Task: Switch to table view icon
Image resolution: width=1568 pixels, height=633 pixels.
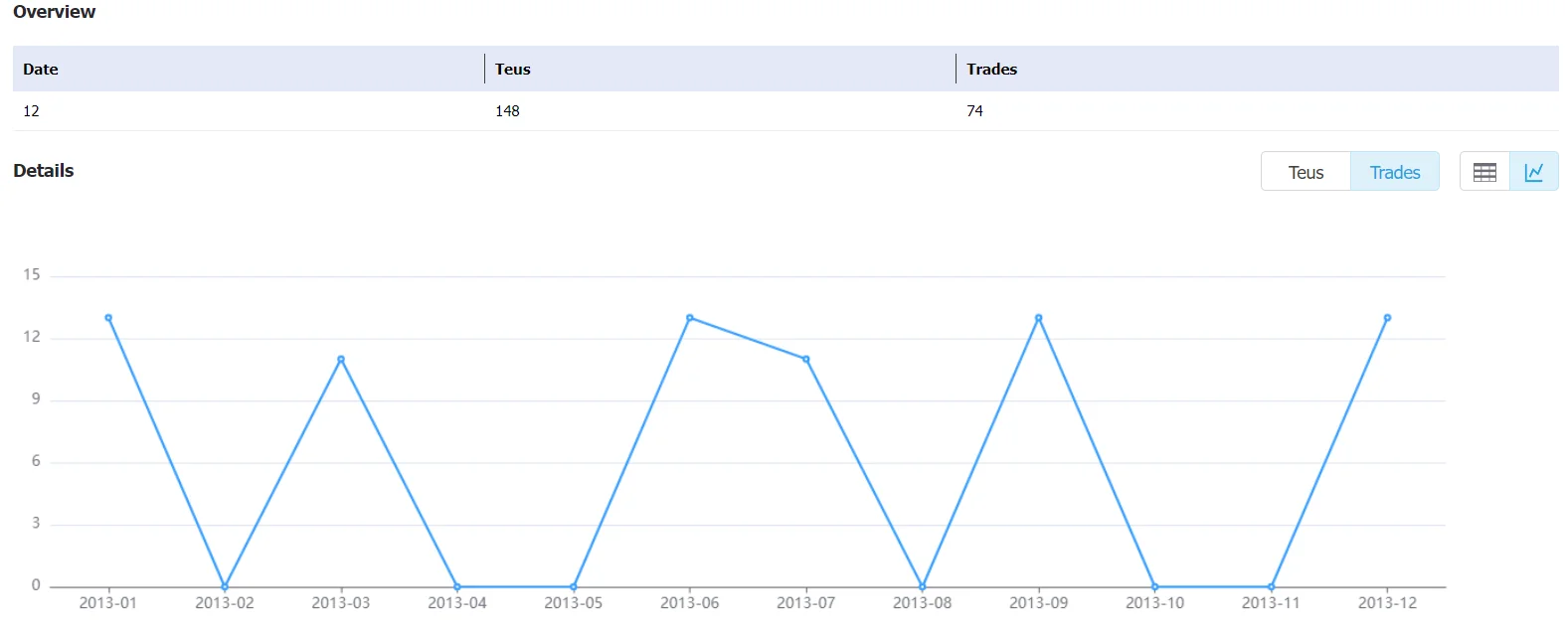Action: pyautogui.click(x=1484, y=172)
